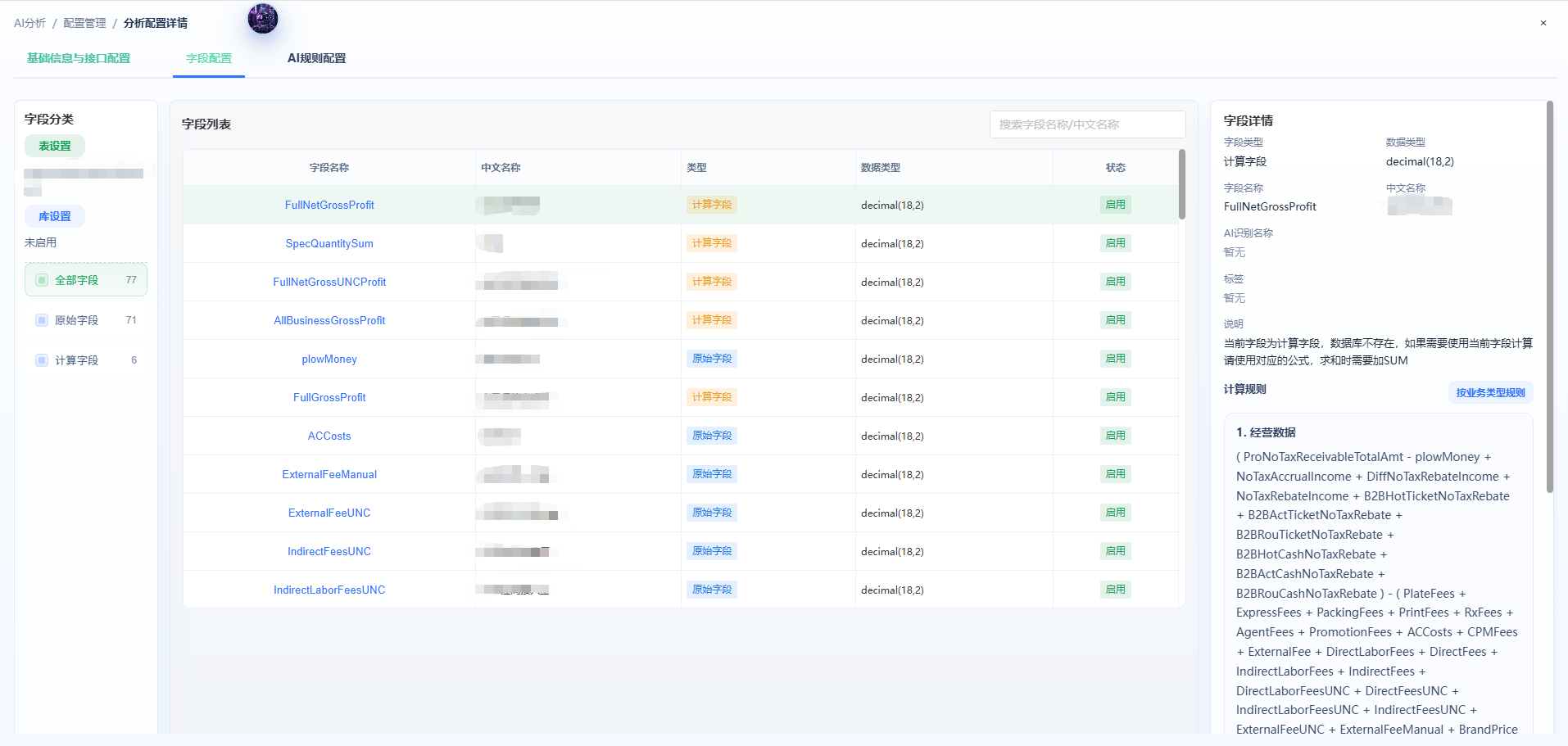Click the purple avatar icon at top
Image resolution: width=1568 pixels, height=746 pixels.
263,18
